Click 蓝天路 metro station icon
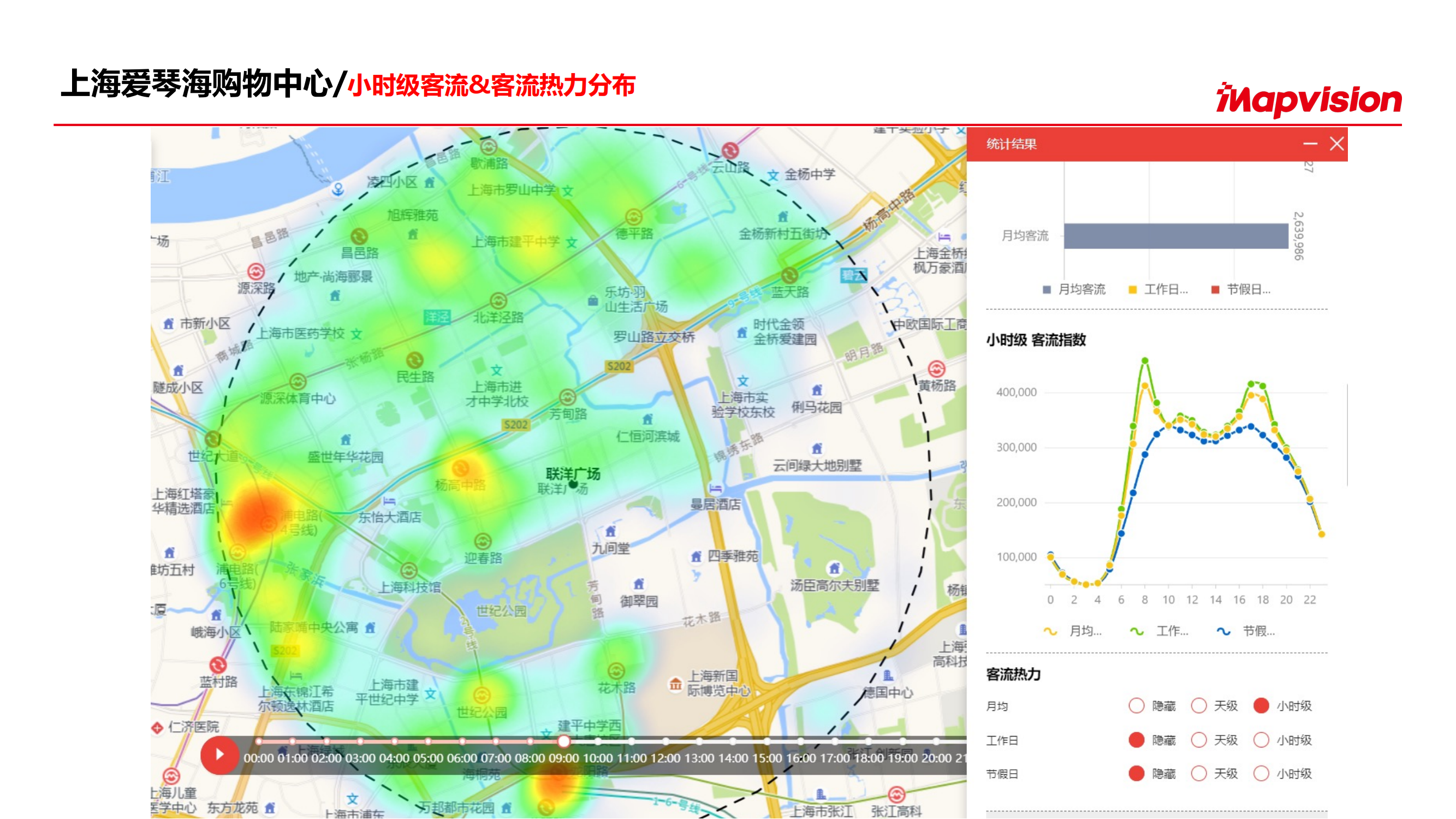Screen dimensions: 1456x819 coord(789,275)
